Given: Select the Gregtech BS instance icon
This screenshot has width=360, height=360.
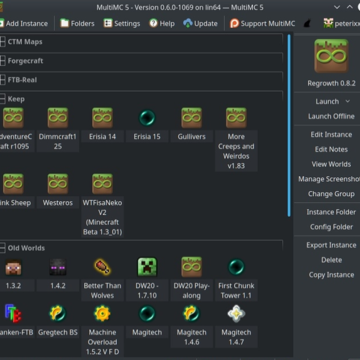Looking at the screenshot, I should click(x=58, y=313).
